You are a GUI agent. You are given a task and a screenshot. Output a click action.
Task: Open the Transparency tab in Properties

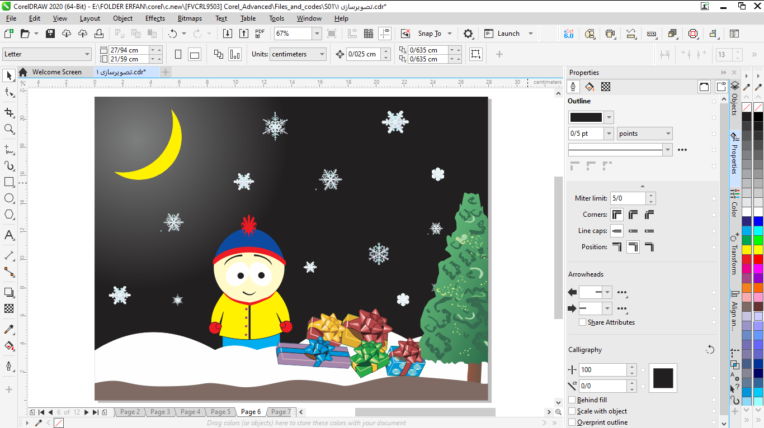click(606, 87)
